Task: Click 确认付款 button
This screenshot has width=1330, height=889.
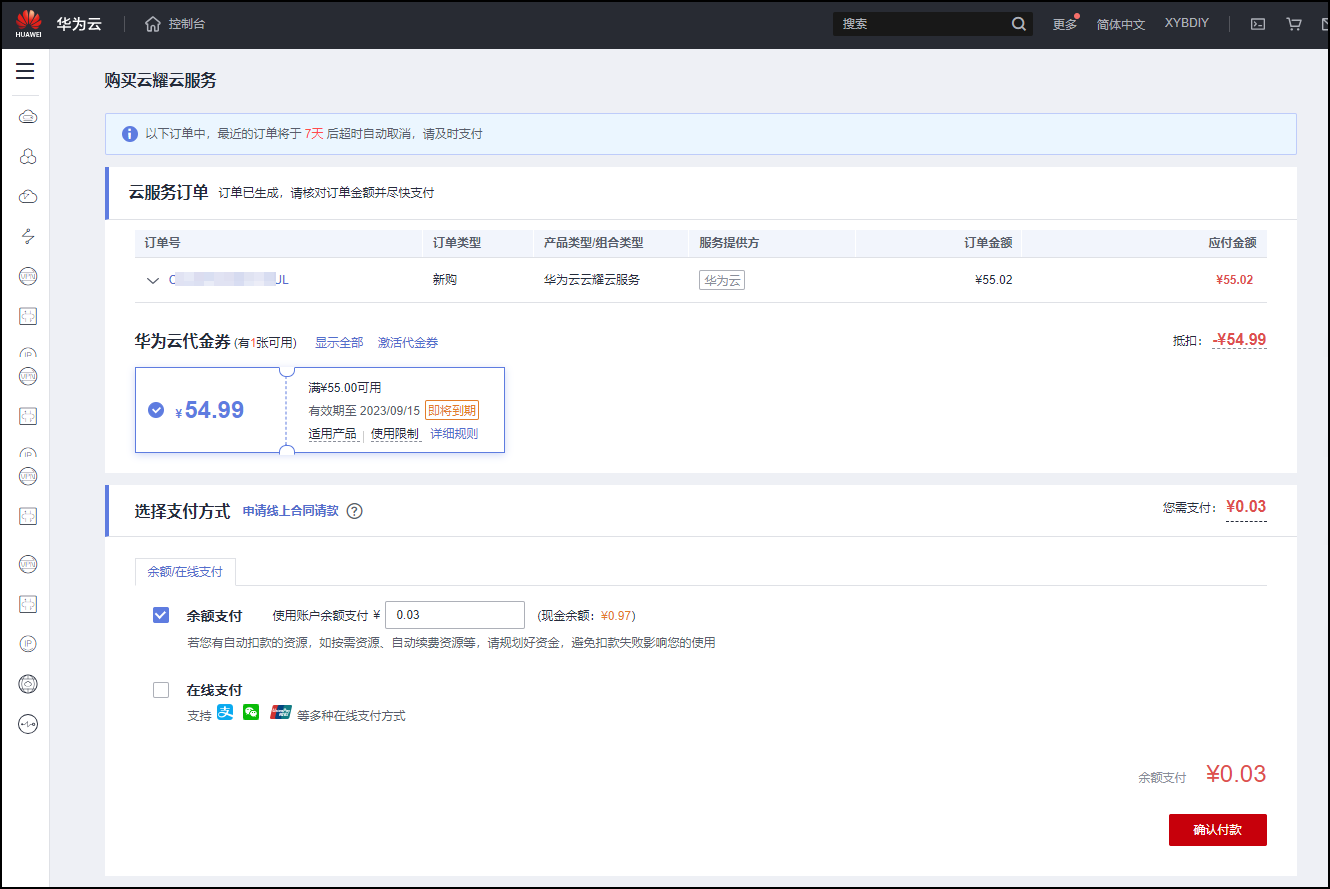Action: pyautogui.click(x=1218, y=830)
